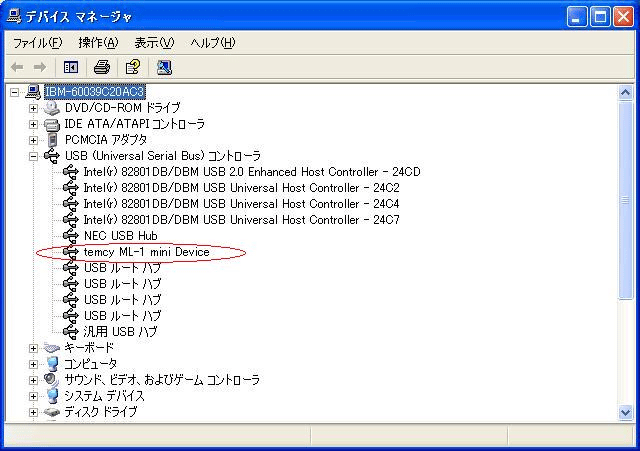Expand the サウンド、ビデオ、およびゲーム コントローラ node
Viewport: 640px width, 451px height.
pyautogui.click(x=33, y=380)
